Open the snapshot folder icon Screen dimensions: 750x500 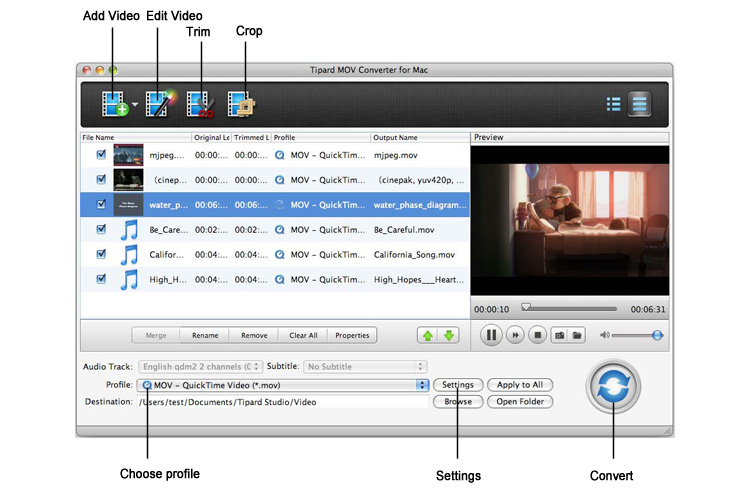click(577, 335)
